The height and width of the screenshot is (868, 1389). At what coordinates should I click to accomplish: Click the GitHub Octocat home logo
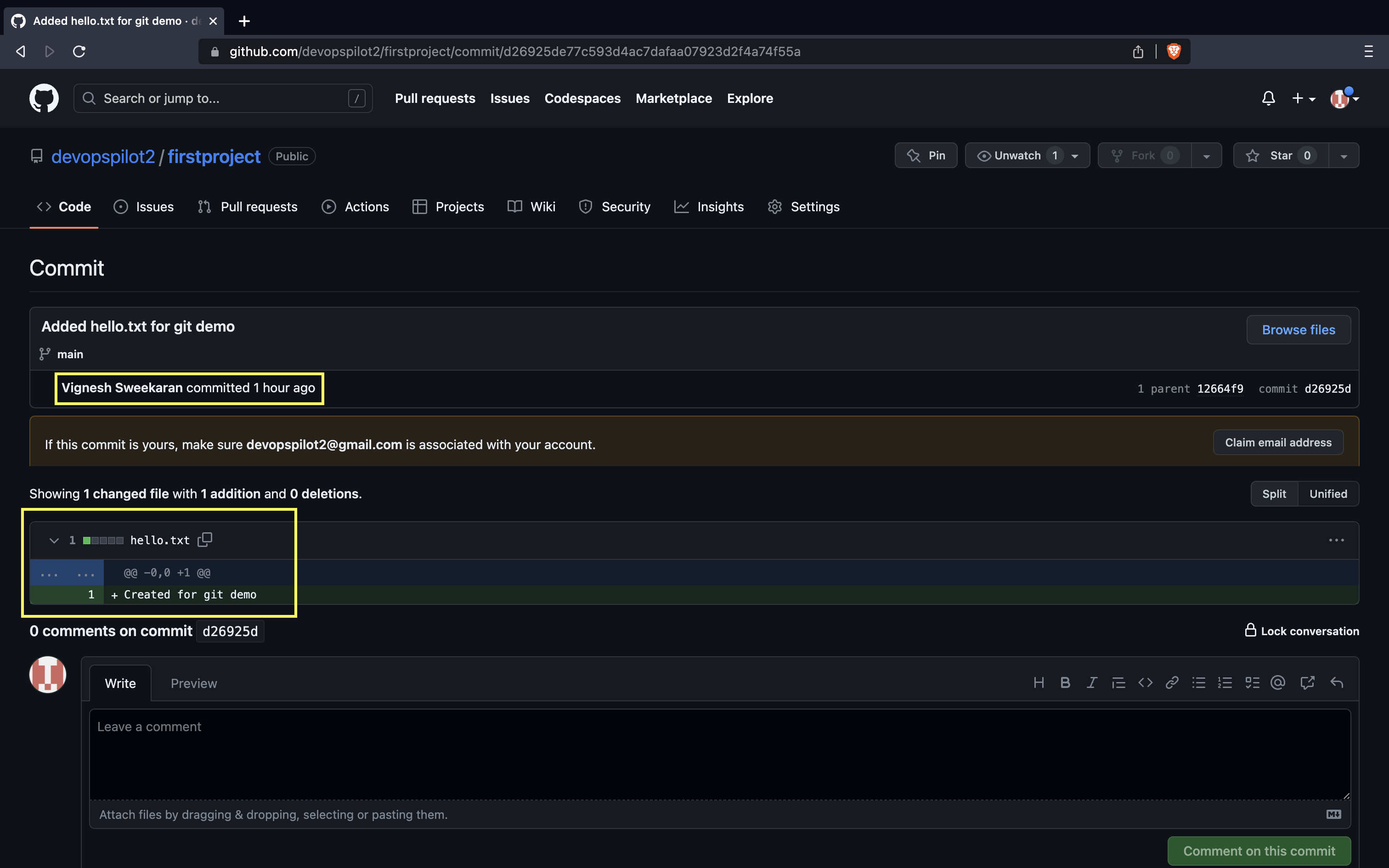pyautogui.click(x=44, y=98)
